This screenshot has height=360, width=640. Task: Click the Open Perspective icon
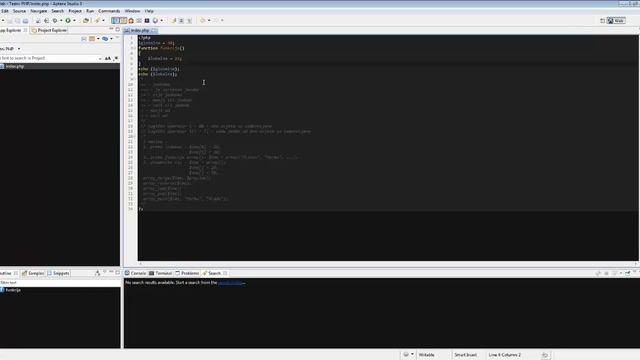602,20
